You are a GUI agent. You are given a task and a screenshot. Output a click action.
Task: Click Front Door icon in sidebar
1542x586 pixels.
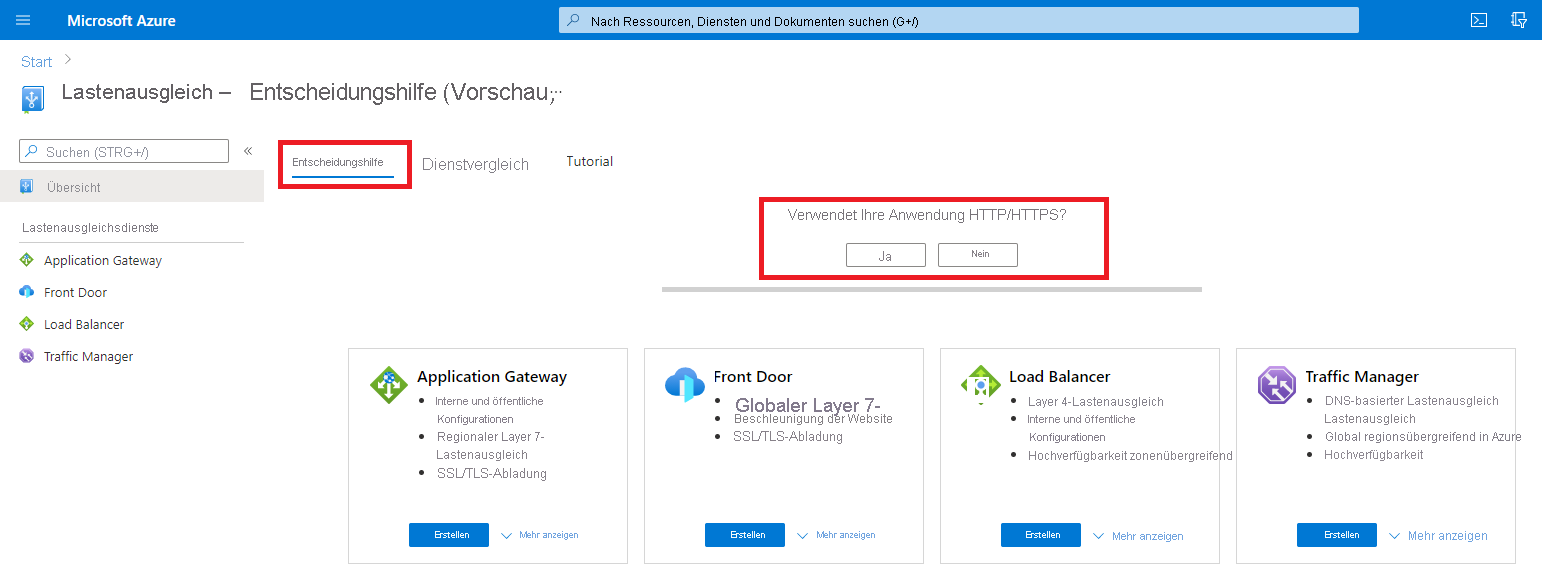pos(27,292)
